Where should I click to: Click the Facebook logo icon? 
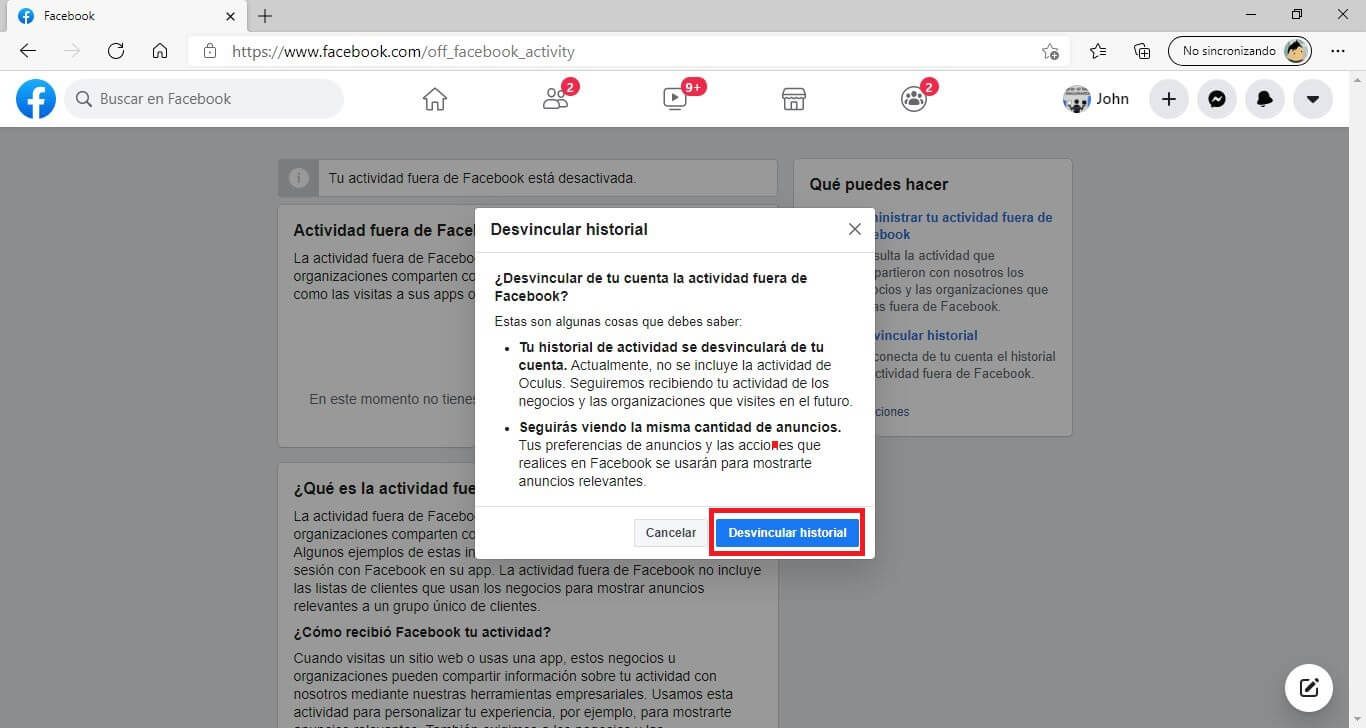tap(36, 99)
